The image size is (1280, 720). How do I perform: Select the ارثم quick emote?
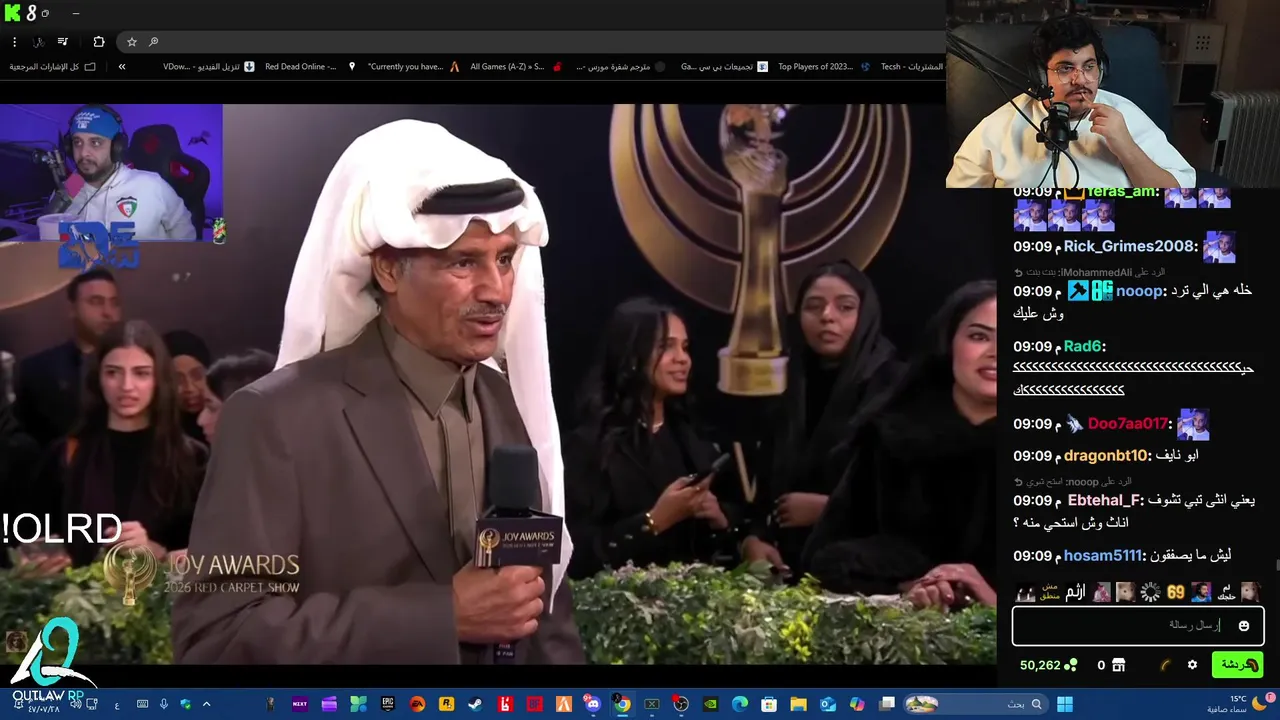1075,592
